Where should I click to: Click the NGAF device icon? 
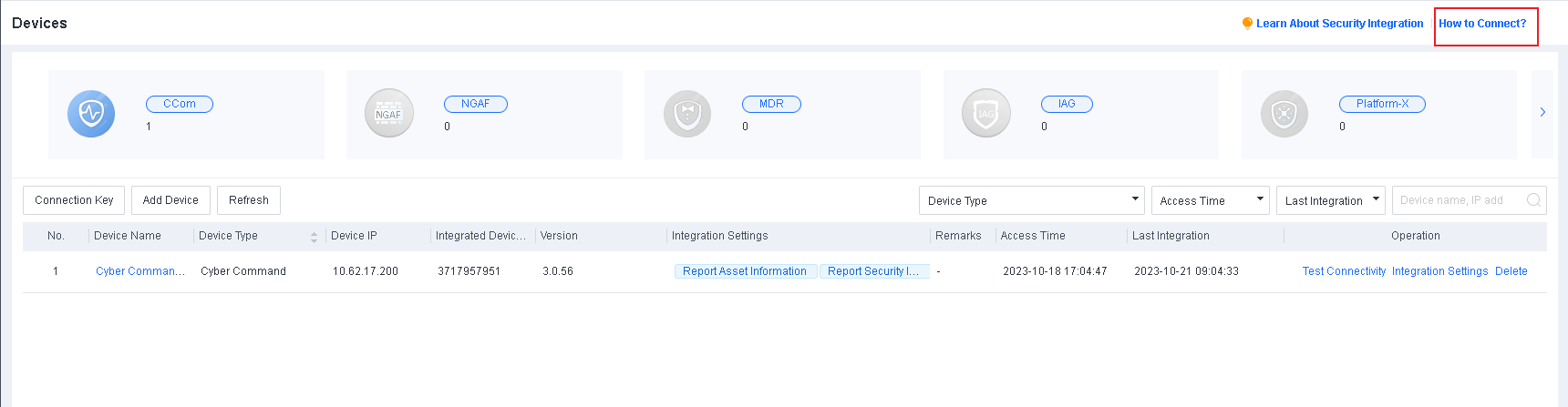click(x=389, y=114)
